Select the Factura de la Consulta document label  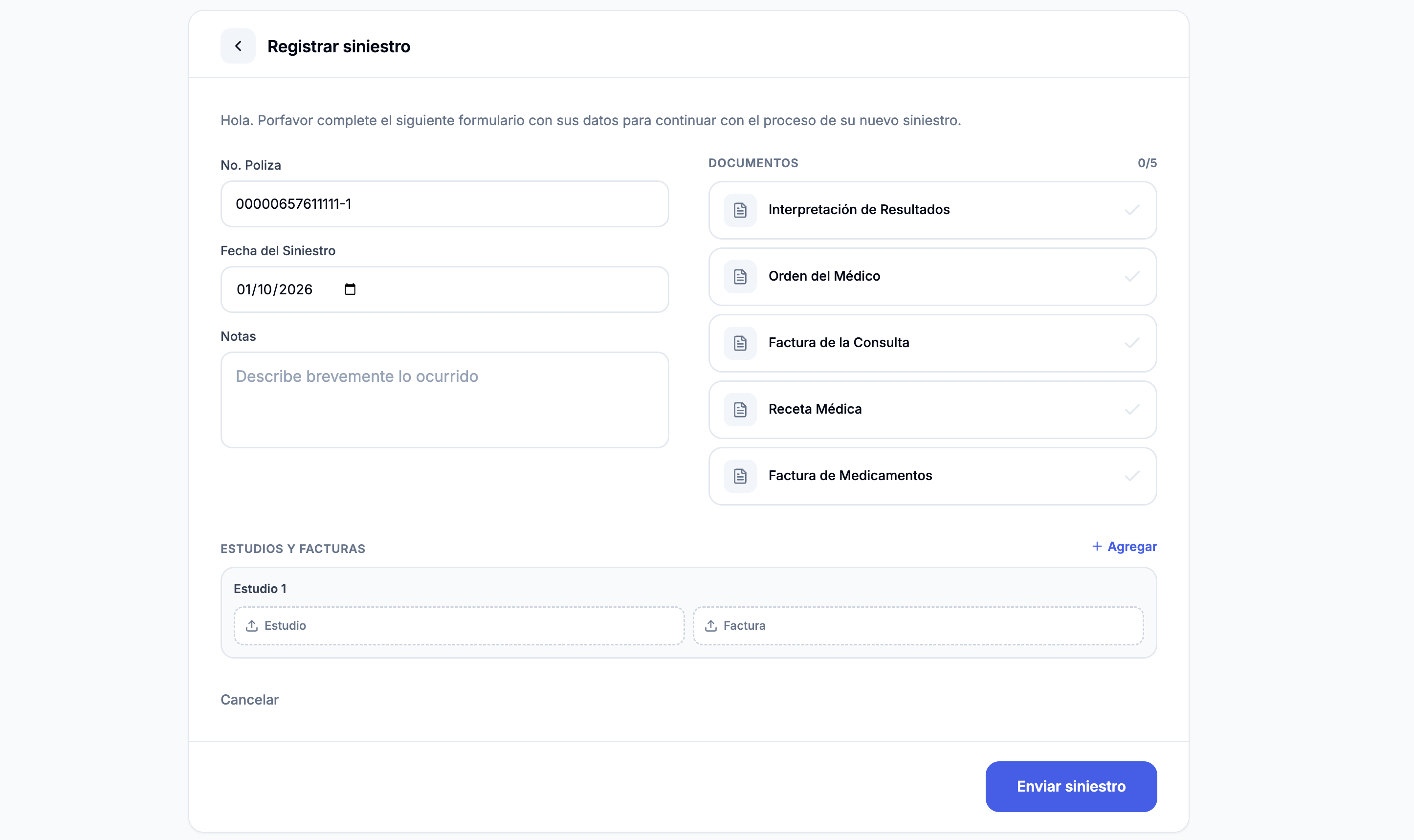point(839,342)
